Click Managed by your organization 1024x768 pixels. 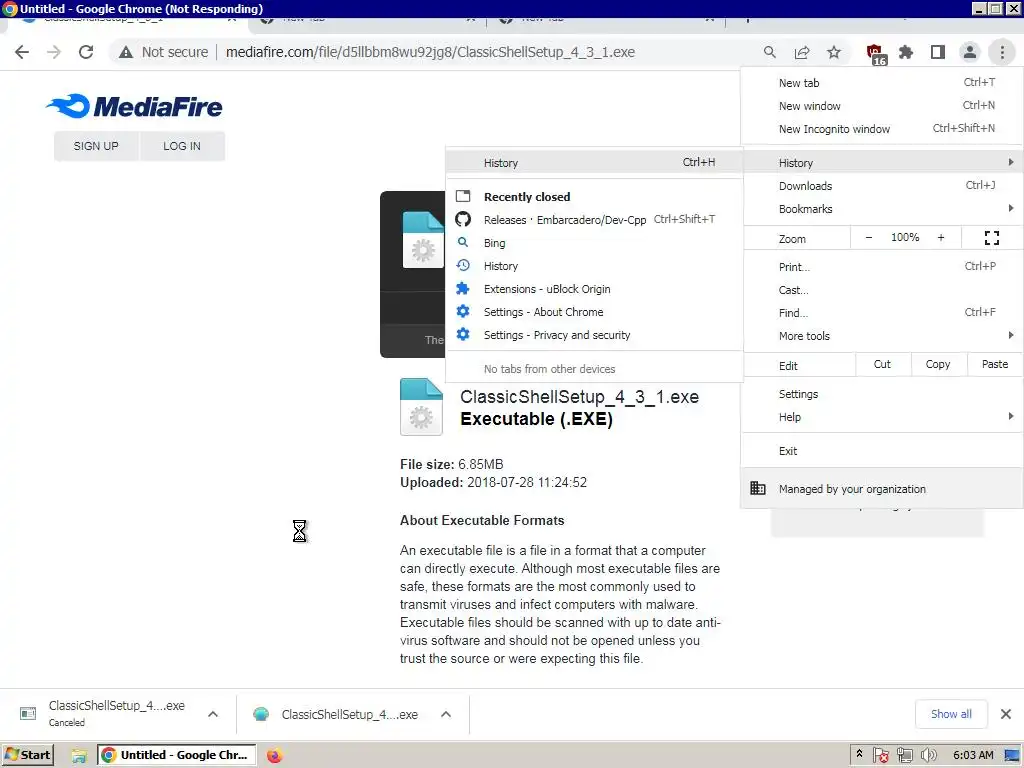[882, 488]
